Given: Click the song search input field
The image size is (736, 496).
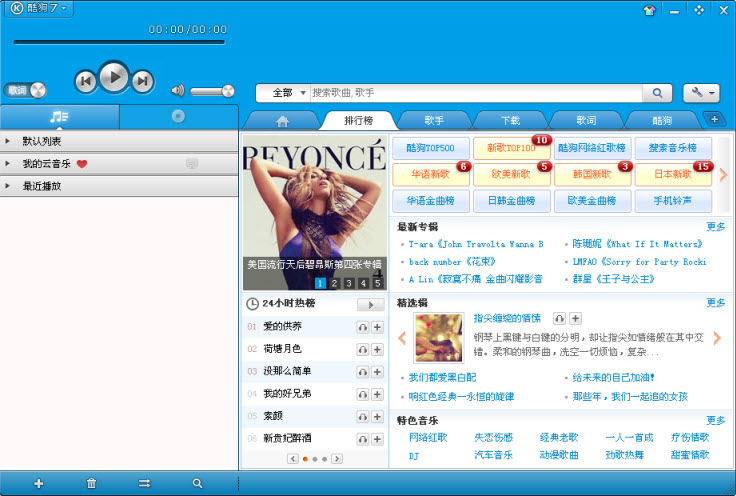Looking at the screenshot, I should coord(475,92).
